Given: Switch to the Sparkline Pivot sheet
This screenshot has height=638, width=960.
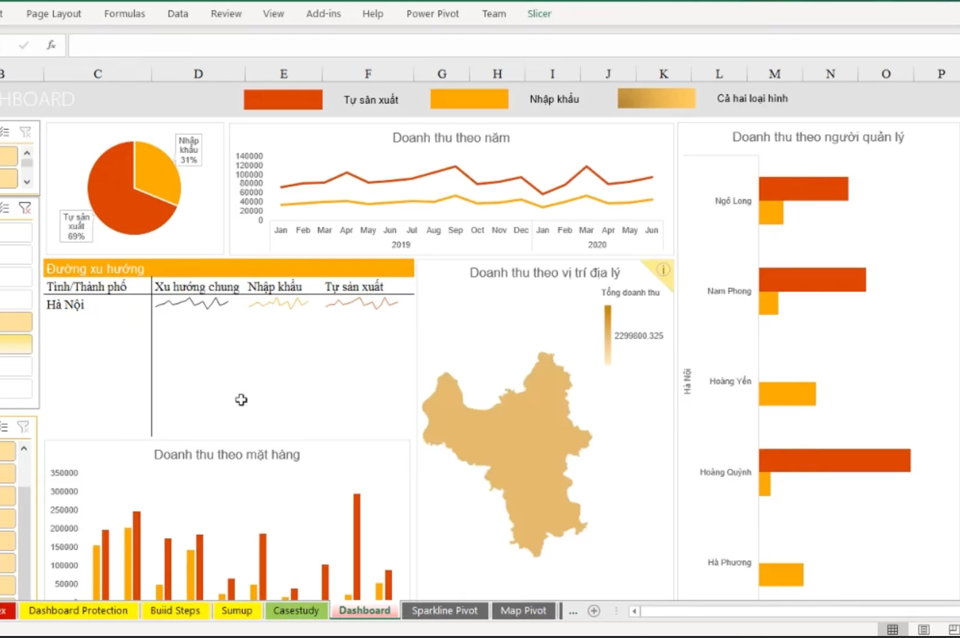Looking at the screenshot, I should pyautogui.click(x=444, y=610).
